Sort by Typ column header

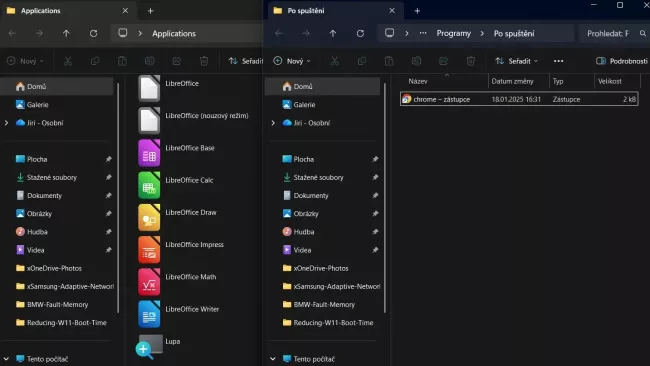pyautogui.click(x=572, y=81)
